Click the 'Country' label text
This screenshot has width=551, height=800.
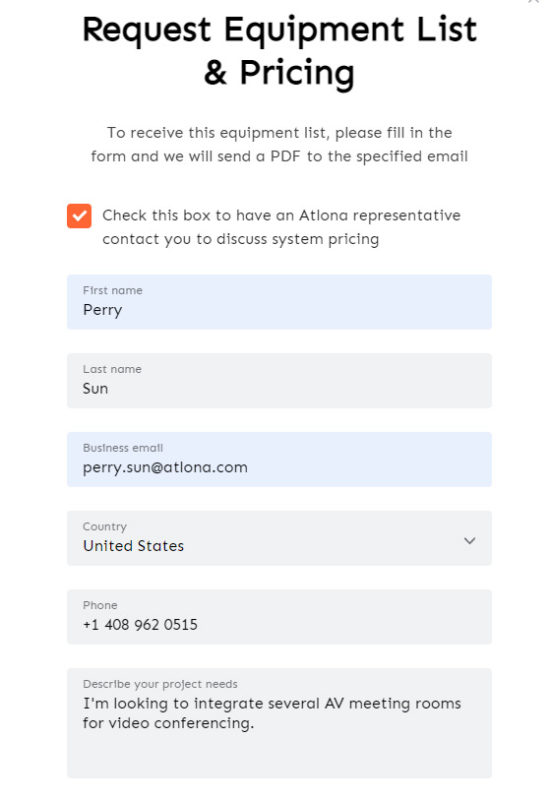(x=105, y=527)
